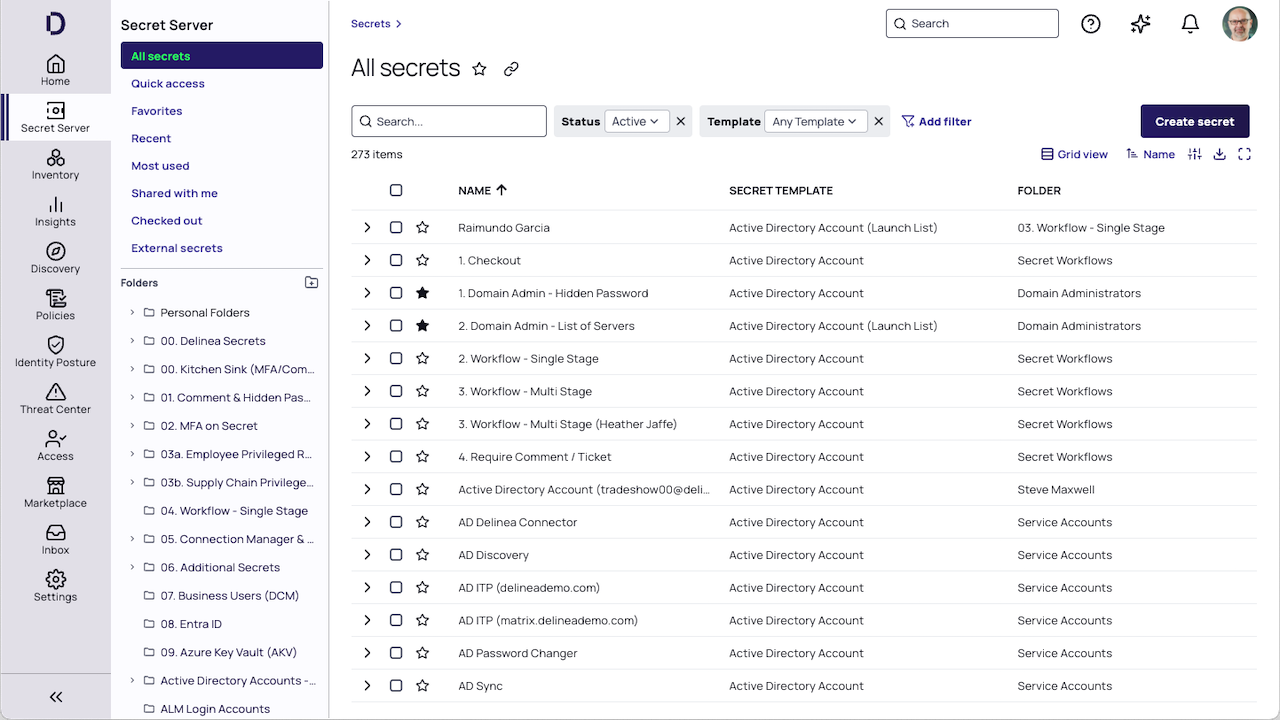Open Favorites in sidebar
The image size is (1280, 720).
(x=157, y=111)
